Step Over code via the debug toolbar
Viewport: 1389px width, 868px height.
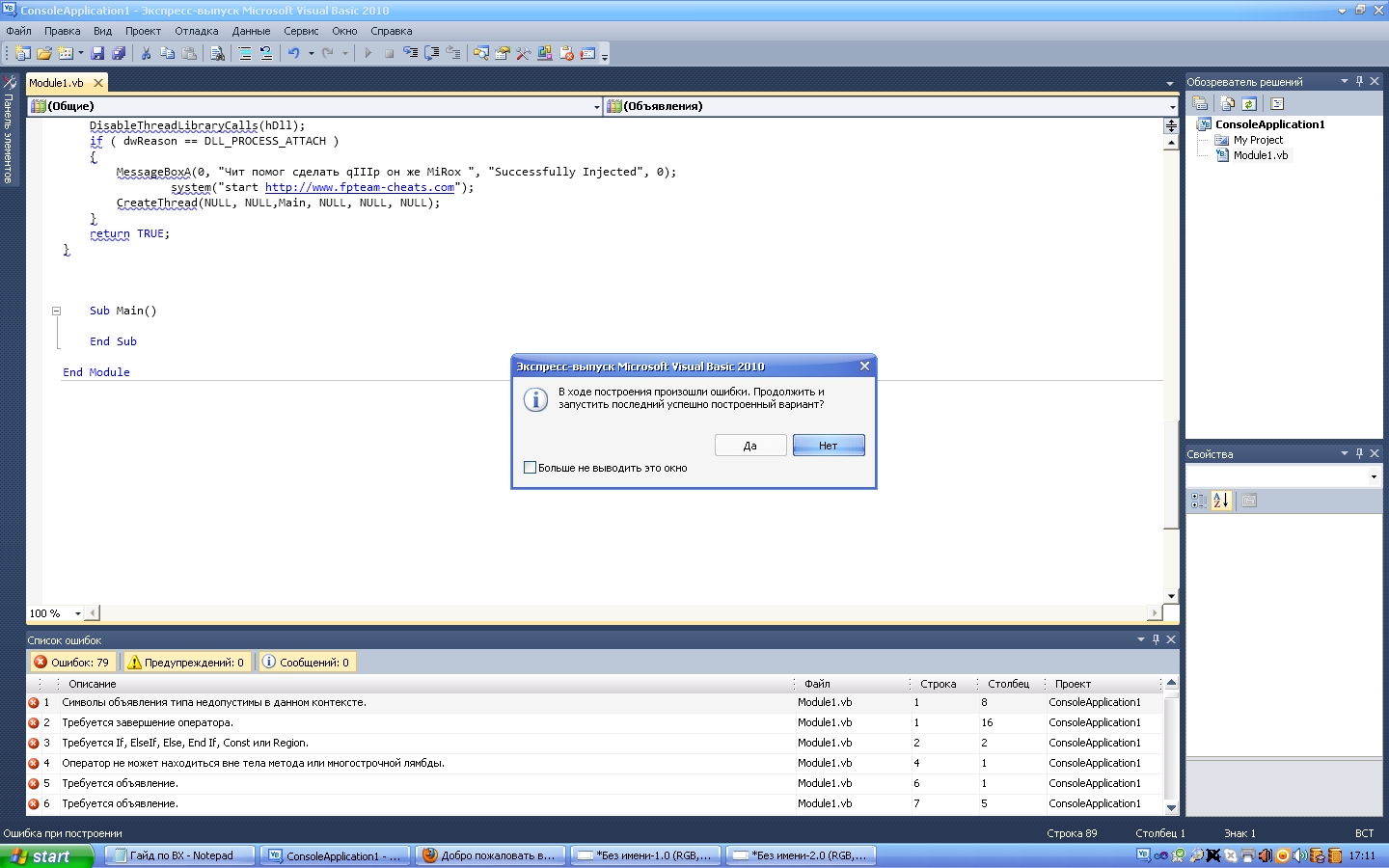pos(432,54)
